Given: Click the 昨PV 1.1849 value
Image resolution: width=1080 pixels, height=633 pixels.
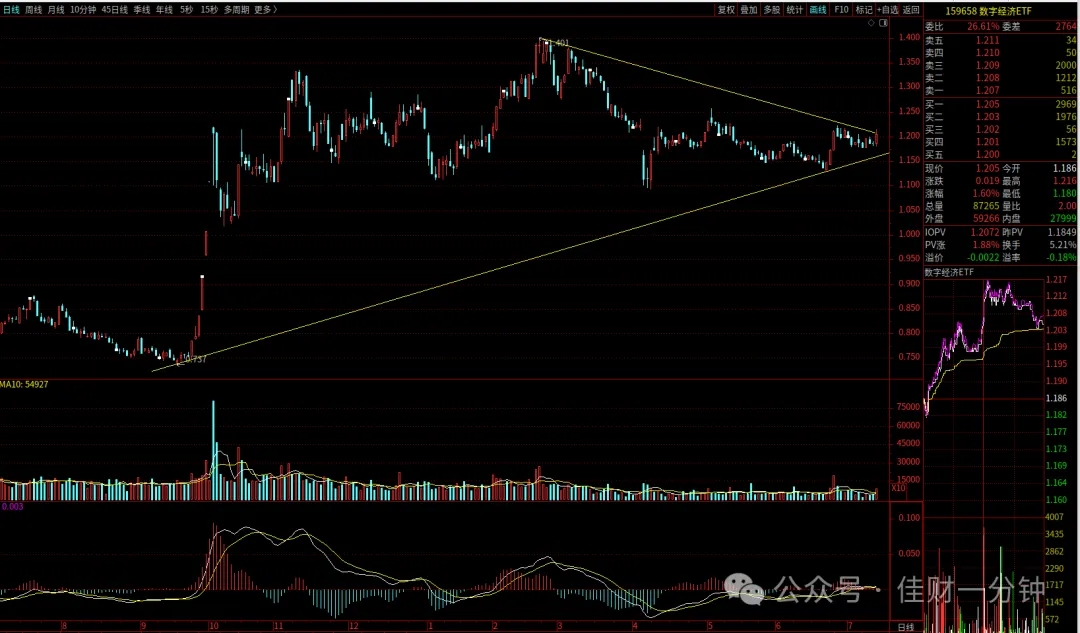Looking at the screenshot, I should [1061, 232].
